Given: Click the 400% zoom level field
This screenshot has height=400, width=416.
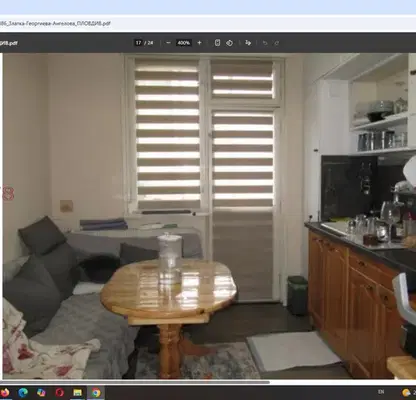Looking at the screenshot, I should click(184, 43).
